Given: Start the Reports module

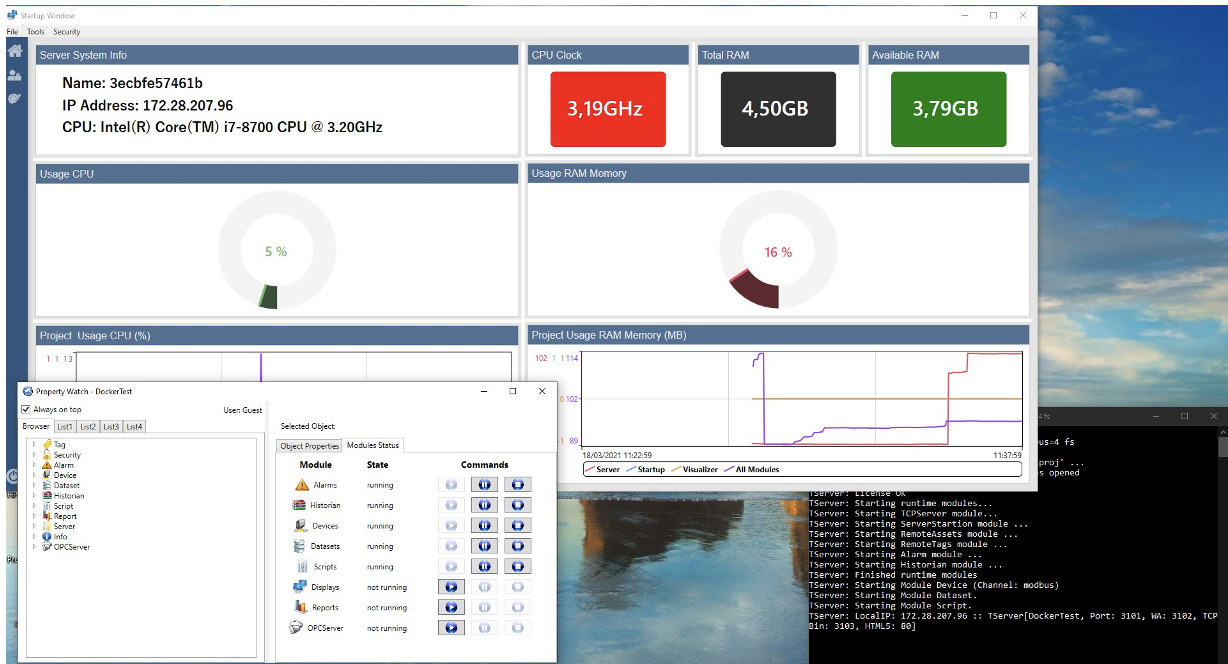Looking at the screenshot, I should coord(451,607).
